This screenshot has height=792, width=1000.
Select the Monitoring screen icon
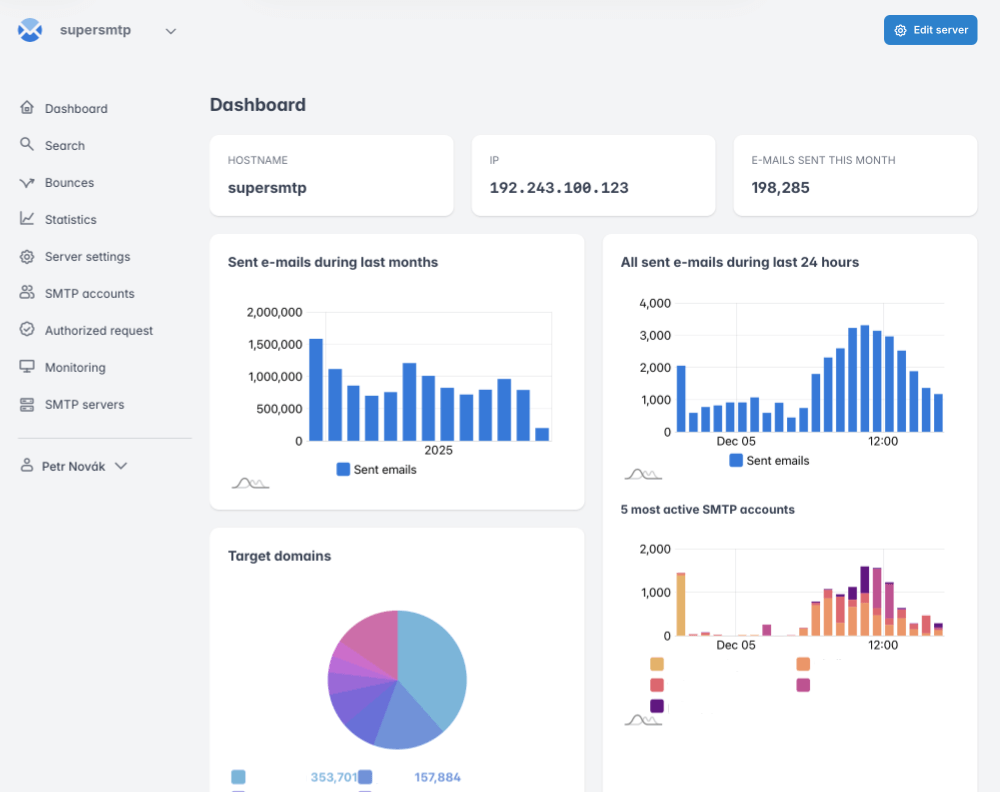point(27,367)
